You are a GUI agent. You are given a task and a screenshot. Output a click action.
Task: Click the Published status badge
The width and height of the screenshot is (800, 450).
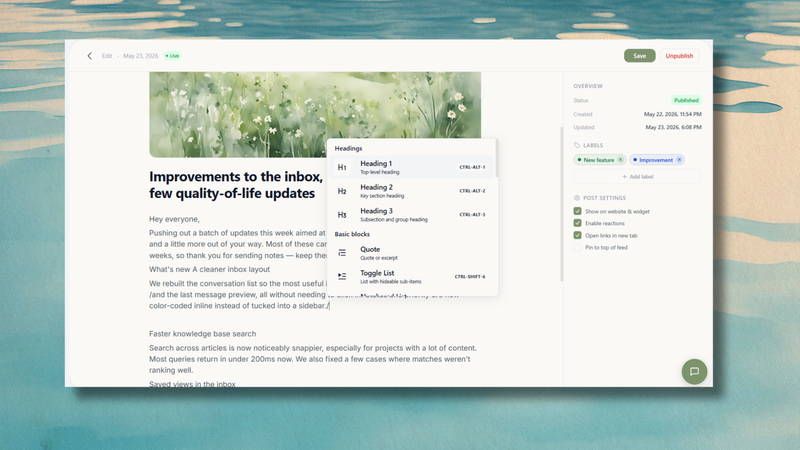(x=686, y=100)
